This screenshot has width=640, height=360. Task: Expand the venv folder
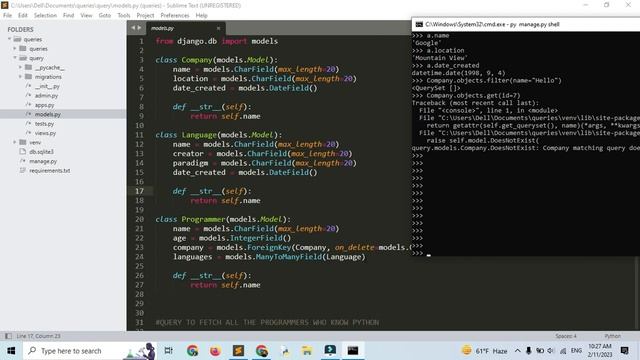(15, 142)
